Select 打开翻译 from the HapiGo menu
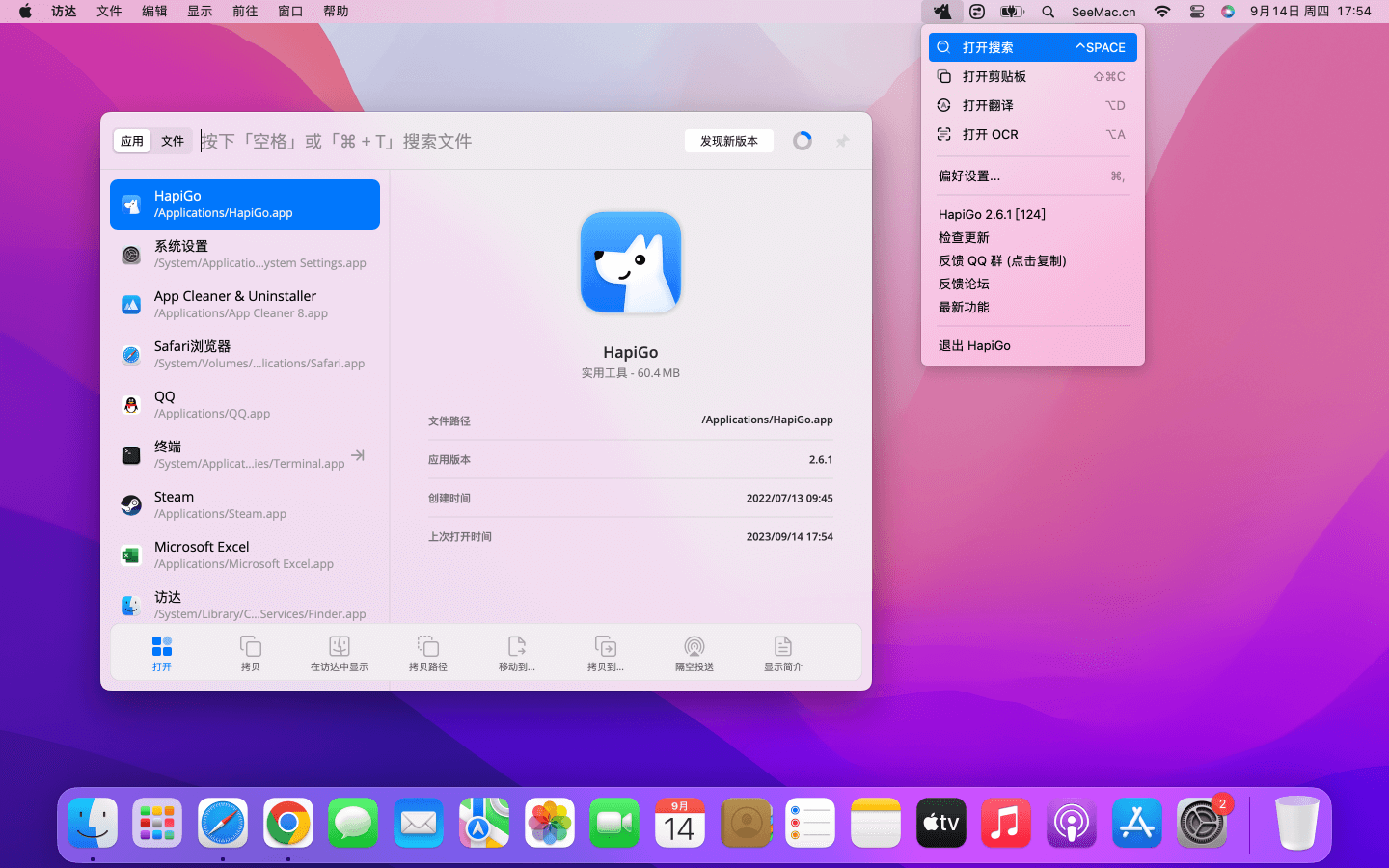Viewport: 1389px width, 868px height. click(x=988, y=105)
